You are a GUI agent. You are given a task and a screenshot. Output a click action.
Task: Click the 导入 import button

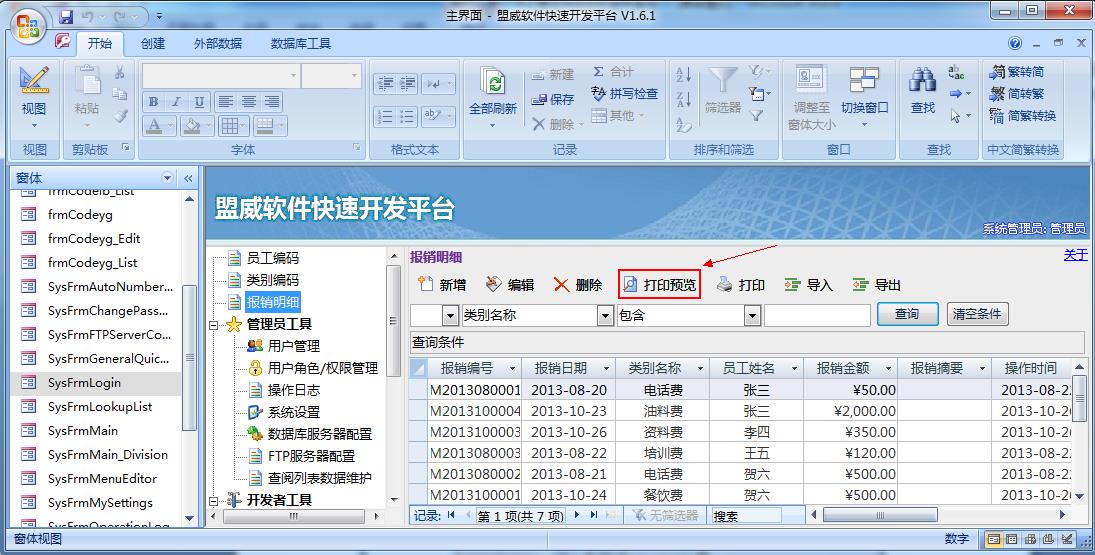point(809,285)
